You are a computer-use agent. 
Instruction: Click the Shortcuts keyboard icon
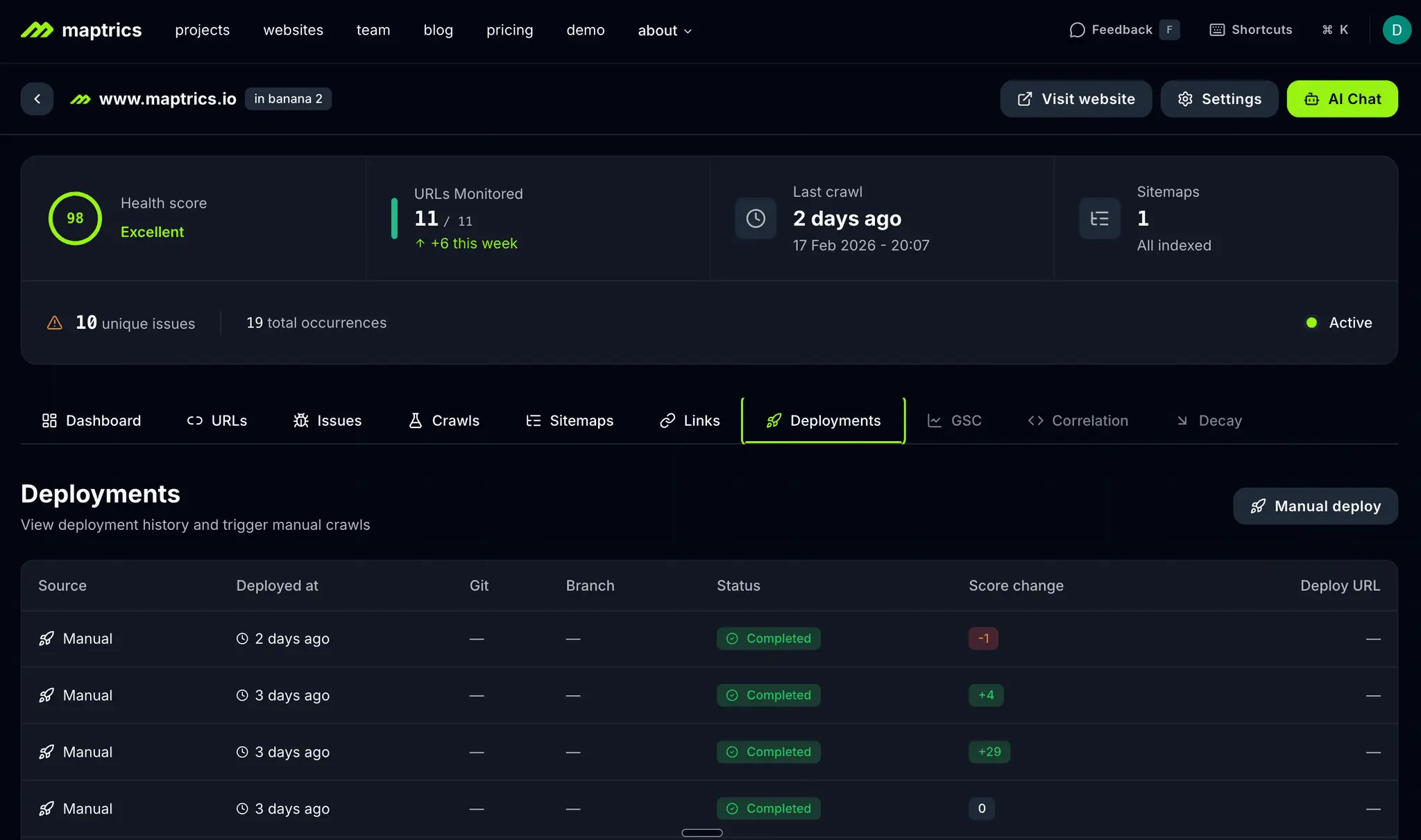(1217, 30)
